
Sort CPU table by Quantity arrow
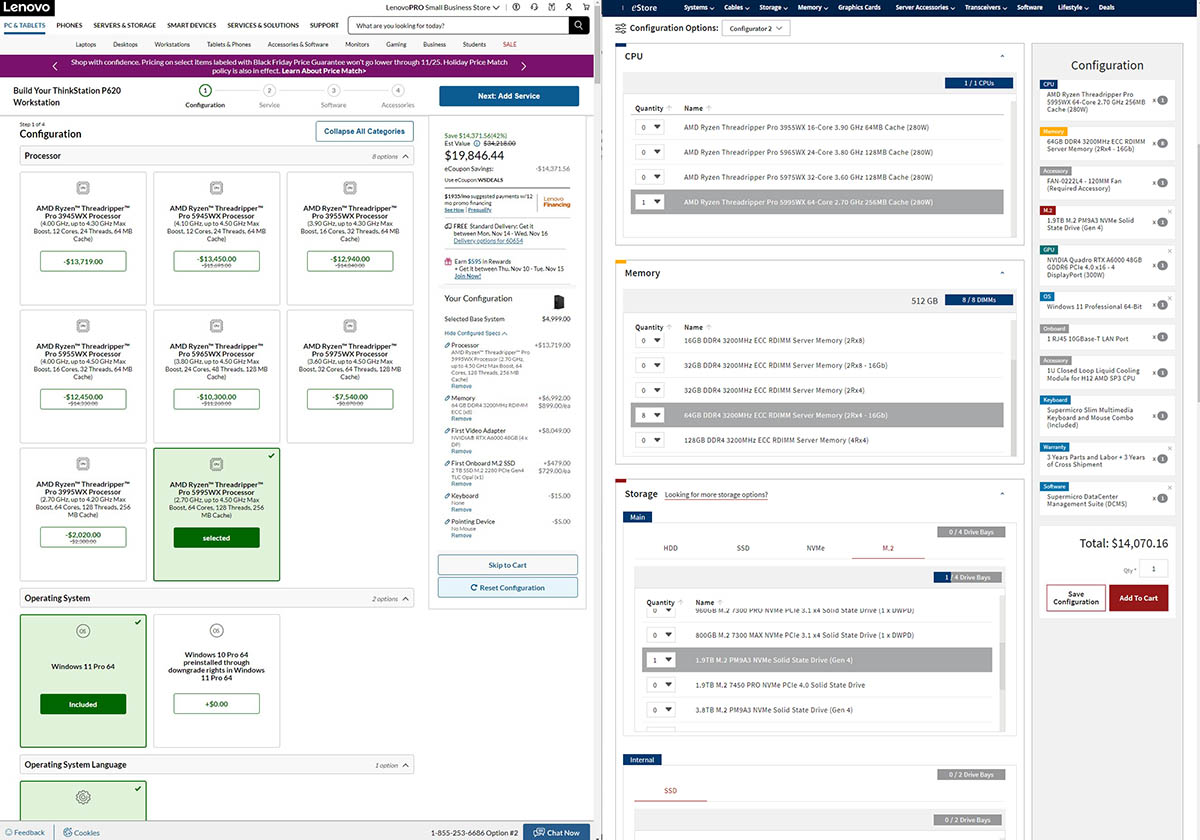[668, 108]
